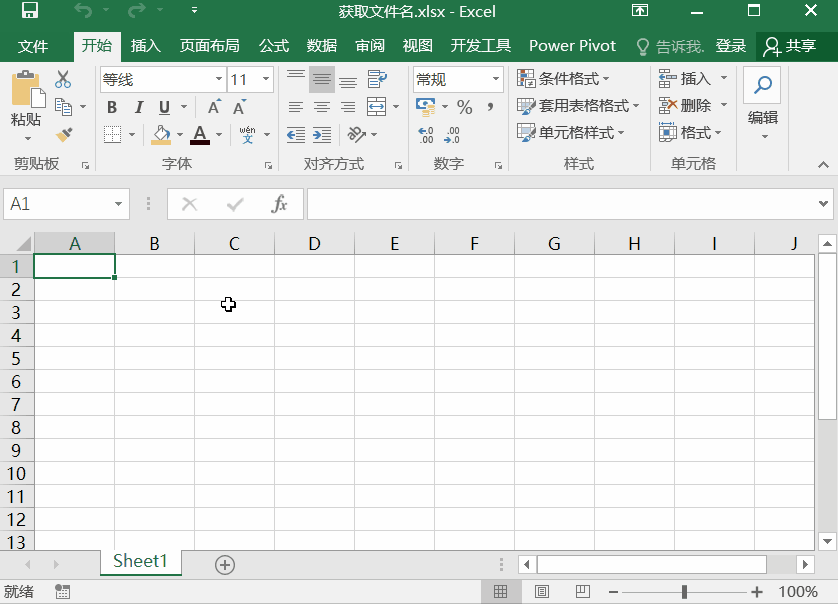838x604 pixels.
Task: Open the font size 11 dropdown
Action: (266, 79)
